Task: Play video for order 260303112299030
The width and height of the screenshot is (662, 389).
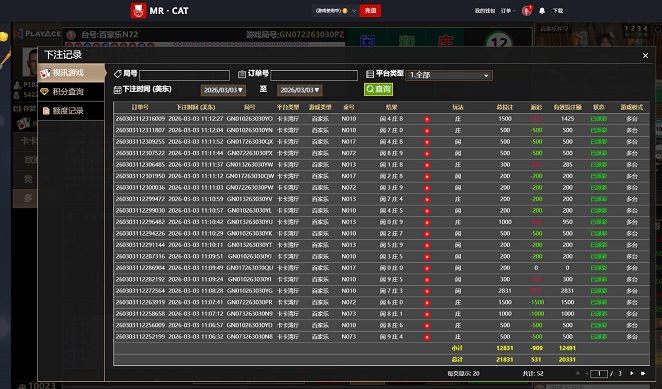Action: pos(427,211)
